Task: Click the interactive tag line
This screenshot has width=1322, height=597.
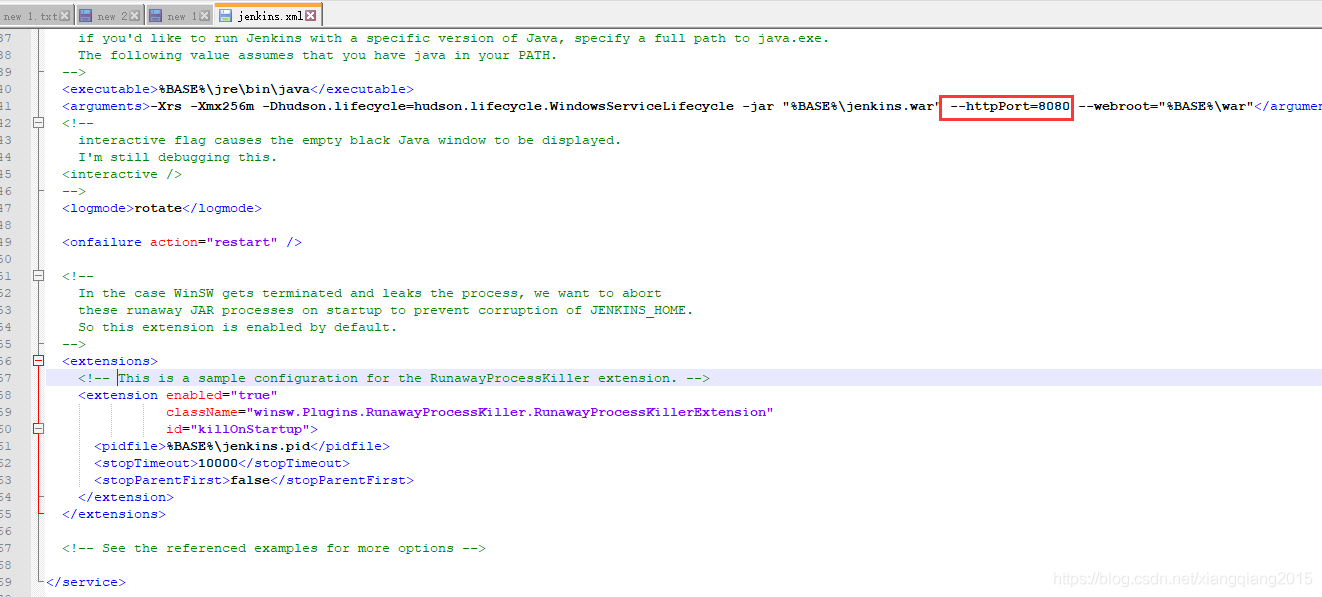Action: coord(122,174)
